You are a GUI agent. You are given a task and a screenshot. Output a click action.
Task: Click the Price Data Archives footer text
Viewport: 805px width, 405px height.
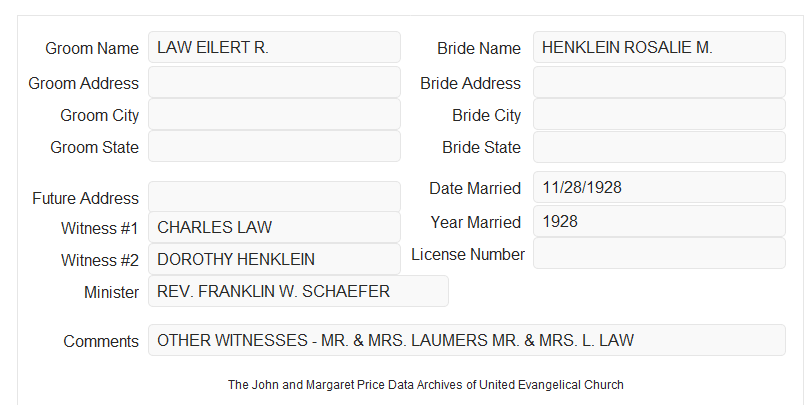426,385
